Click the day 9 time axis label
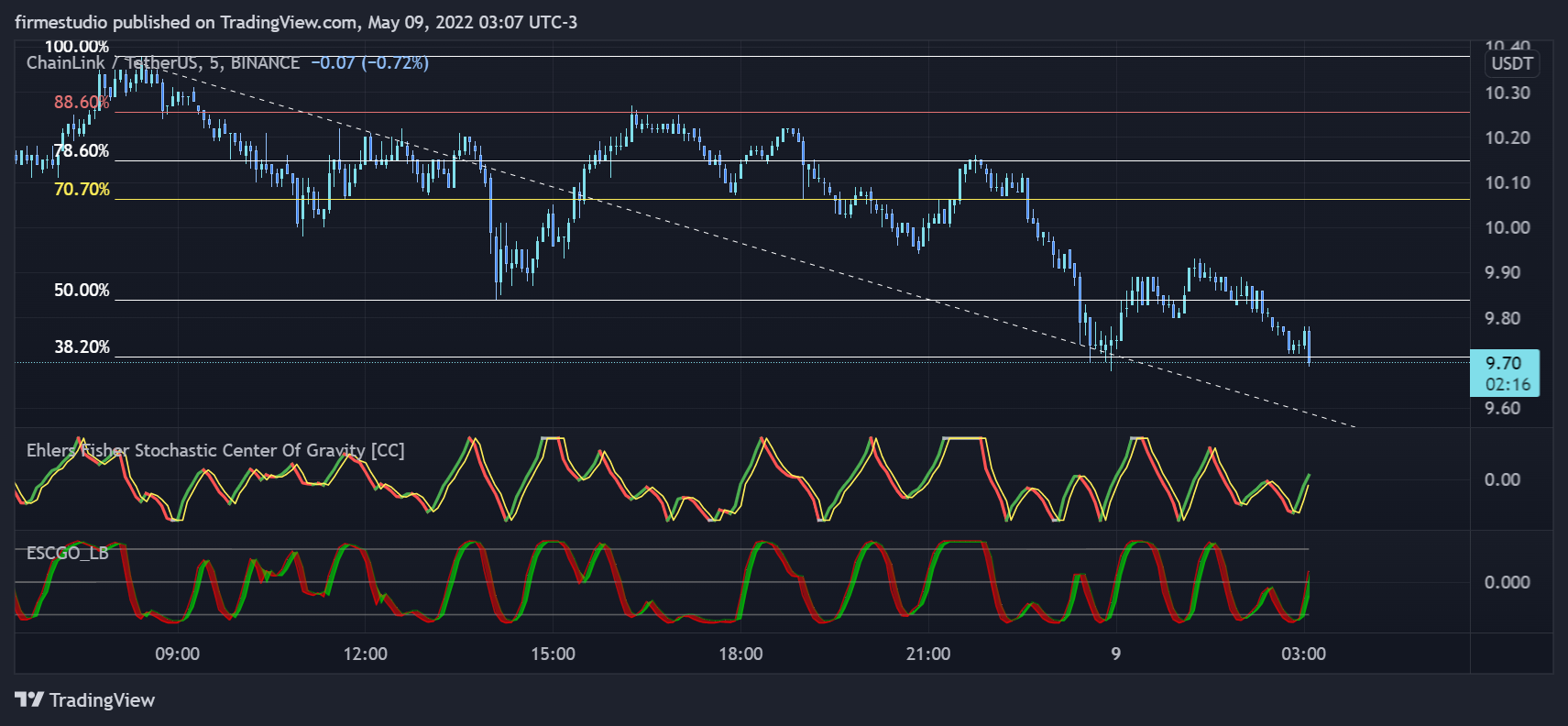The image size is (1568, 726). pos(1115,654)
